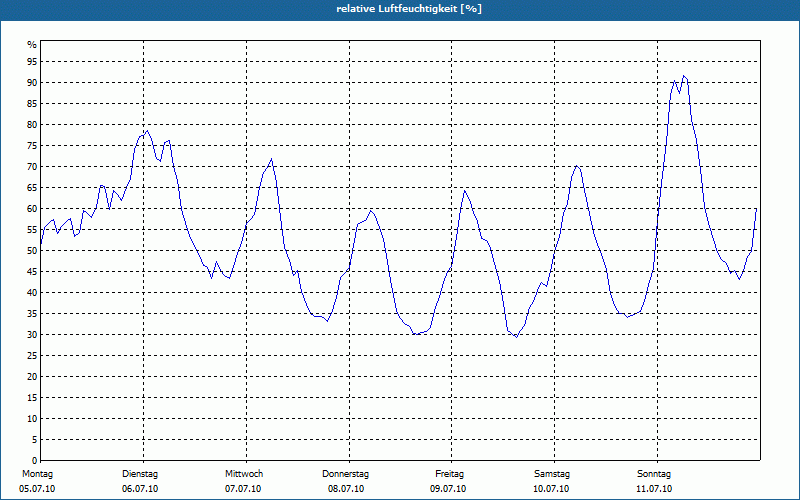
Task: Click the 'Montag' day label
Action: (x=37, y=474)
